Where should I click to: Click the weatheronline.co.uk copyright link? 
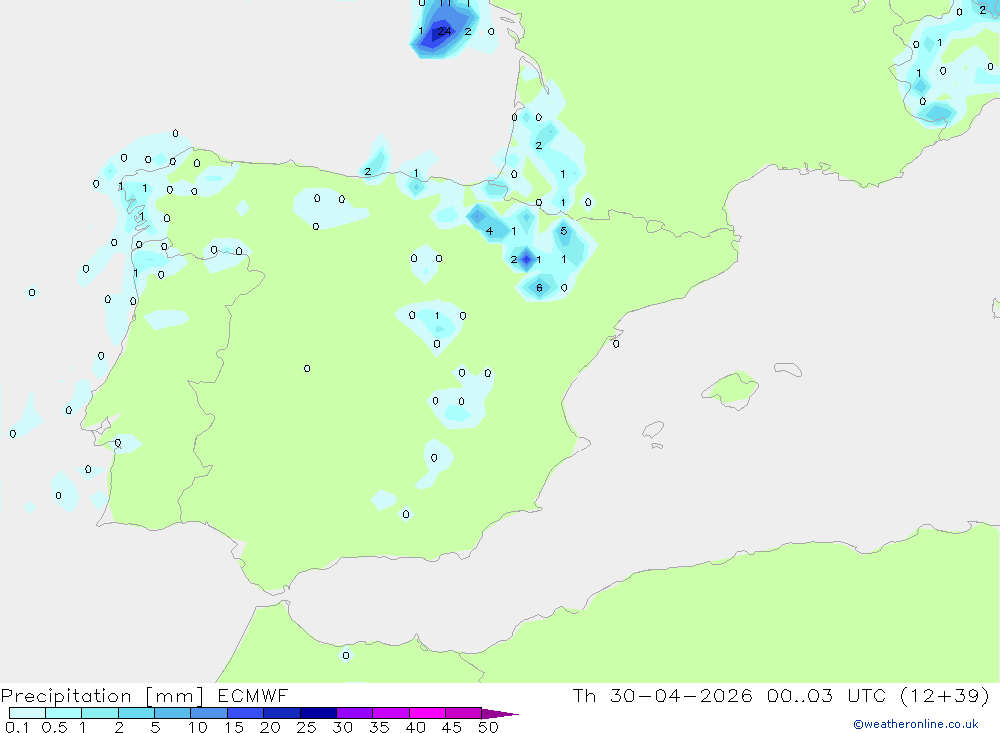pyautogui.click(x=915, y=724)
